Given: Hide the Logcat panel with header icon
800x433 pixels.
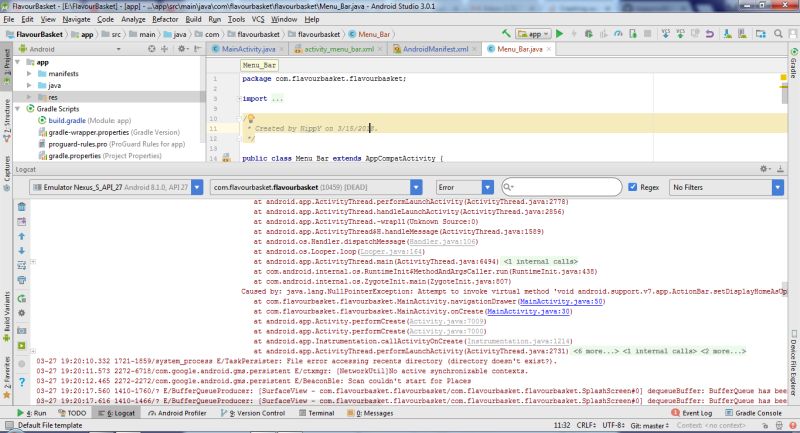Looking at the screenshot, I should point(780,169).
